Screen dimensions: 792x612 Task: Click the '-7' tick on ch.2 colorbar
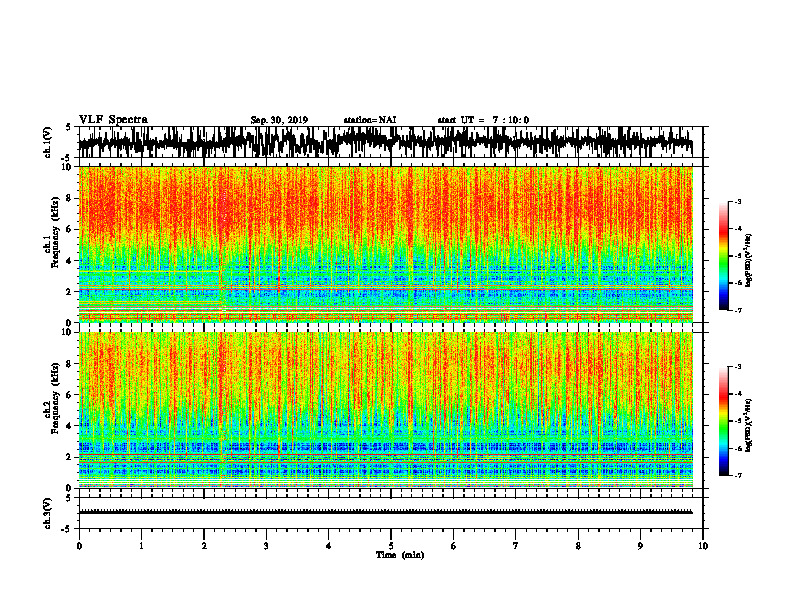(738, 476)
